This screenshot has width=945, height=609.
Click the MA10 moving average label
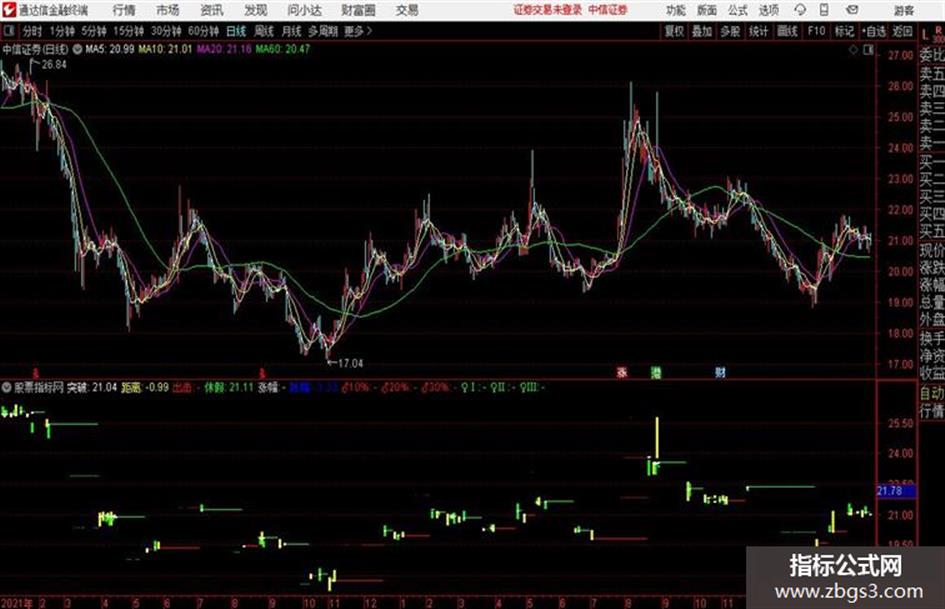click(165, 49)
